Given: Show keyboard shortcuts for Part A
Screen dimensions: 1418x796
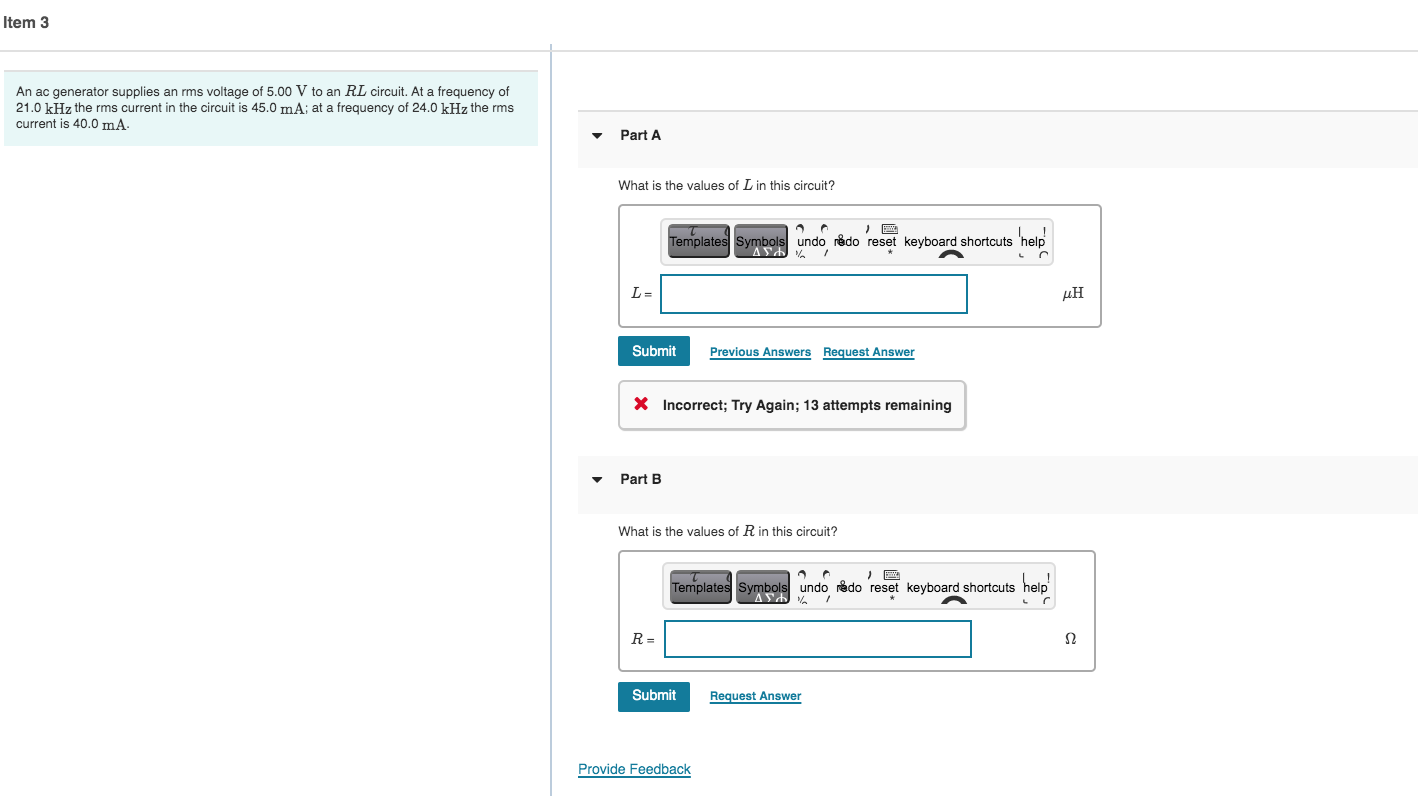Looking at the screenshot, I should click(x=958, y=241).
